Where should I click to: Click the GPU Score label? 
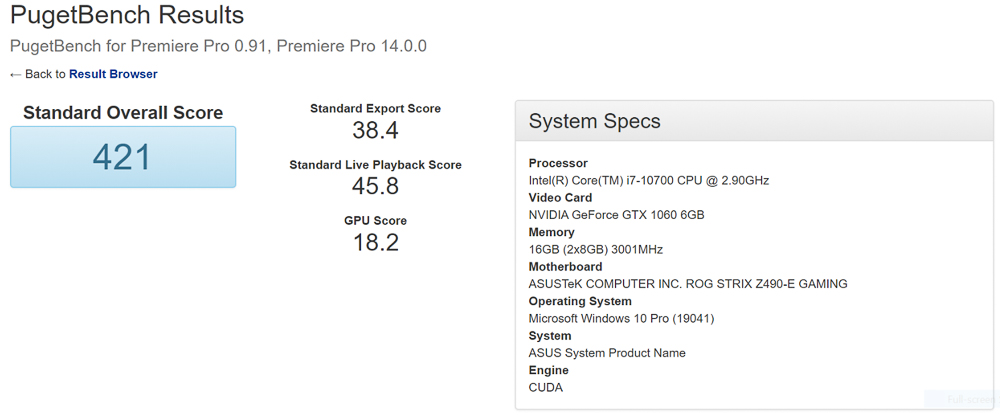tap(375, 220)
